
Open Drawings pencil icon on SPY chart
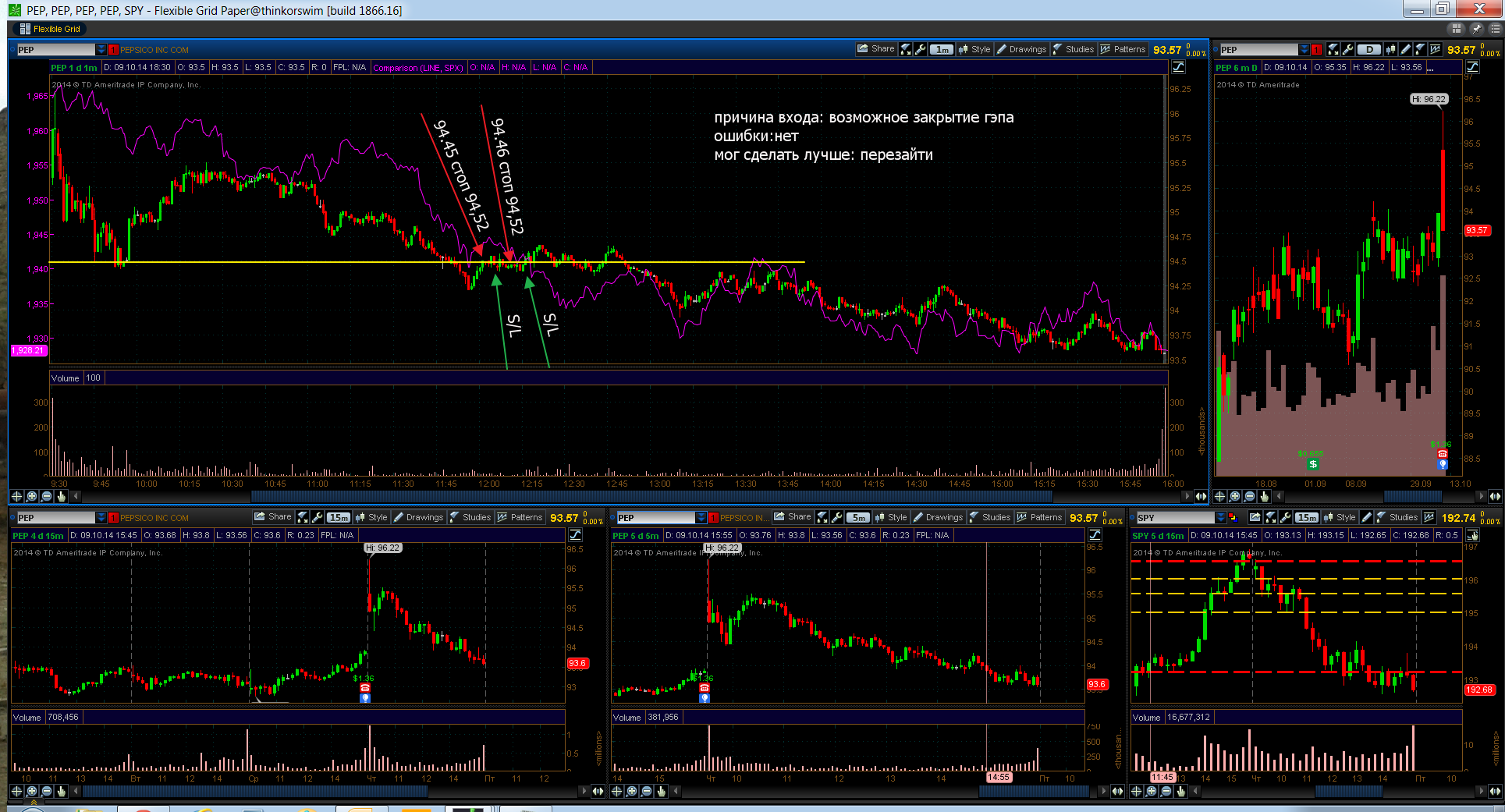pyautogui.click(x=1366, y=517)
